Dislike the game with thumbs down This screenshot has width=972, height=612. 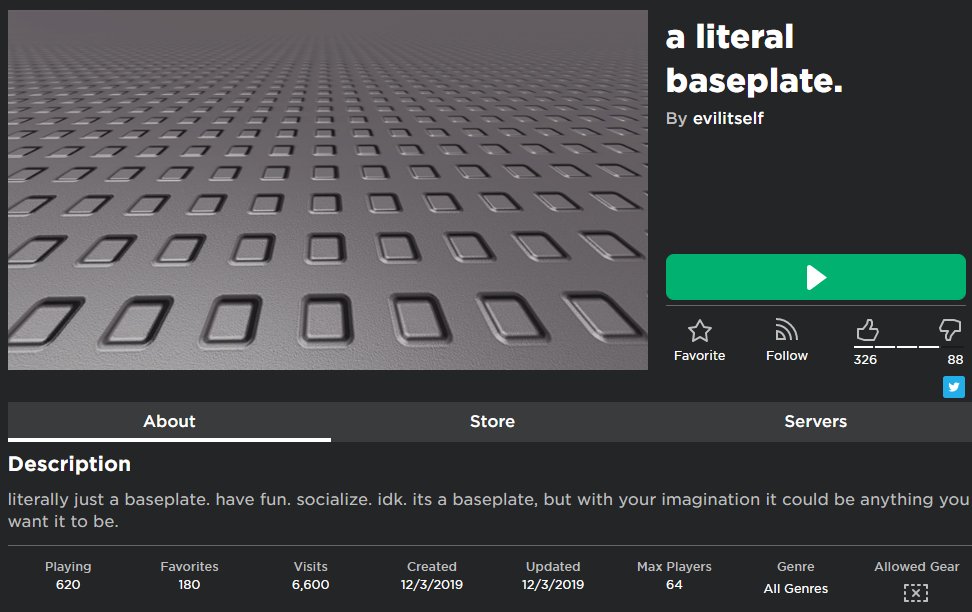[949, 330]
